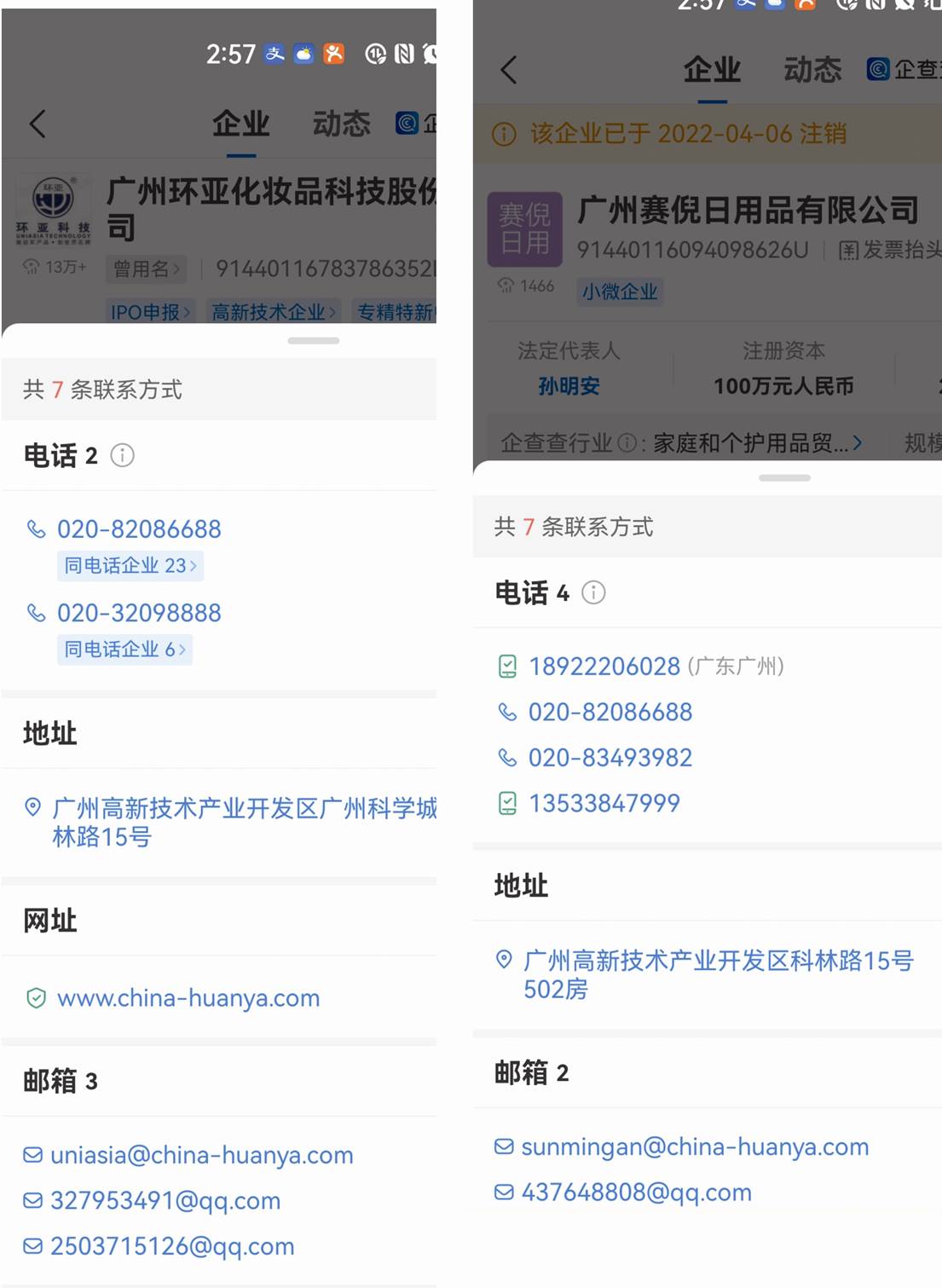
Task: Grab the right bottom sheet drag handle
Action: click(784, 478)
